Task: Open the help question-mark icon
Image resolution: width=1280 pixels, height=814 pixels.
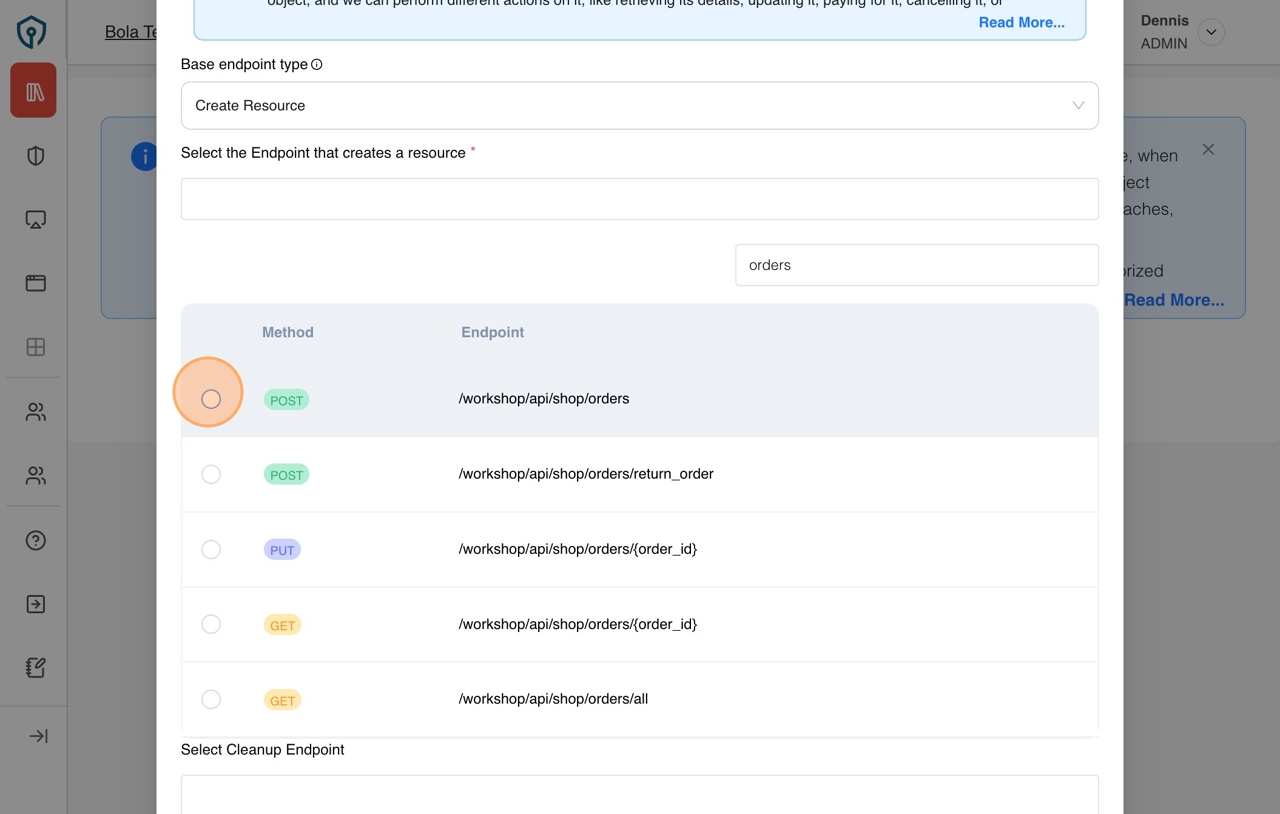Action: (x=34, y=540)
